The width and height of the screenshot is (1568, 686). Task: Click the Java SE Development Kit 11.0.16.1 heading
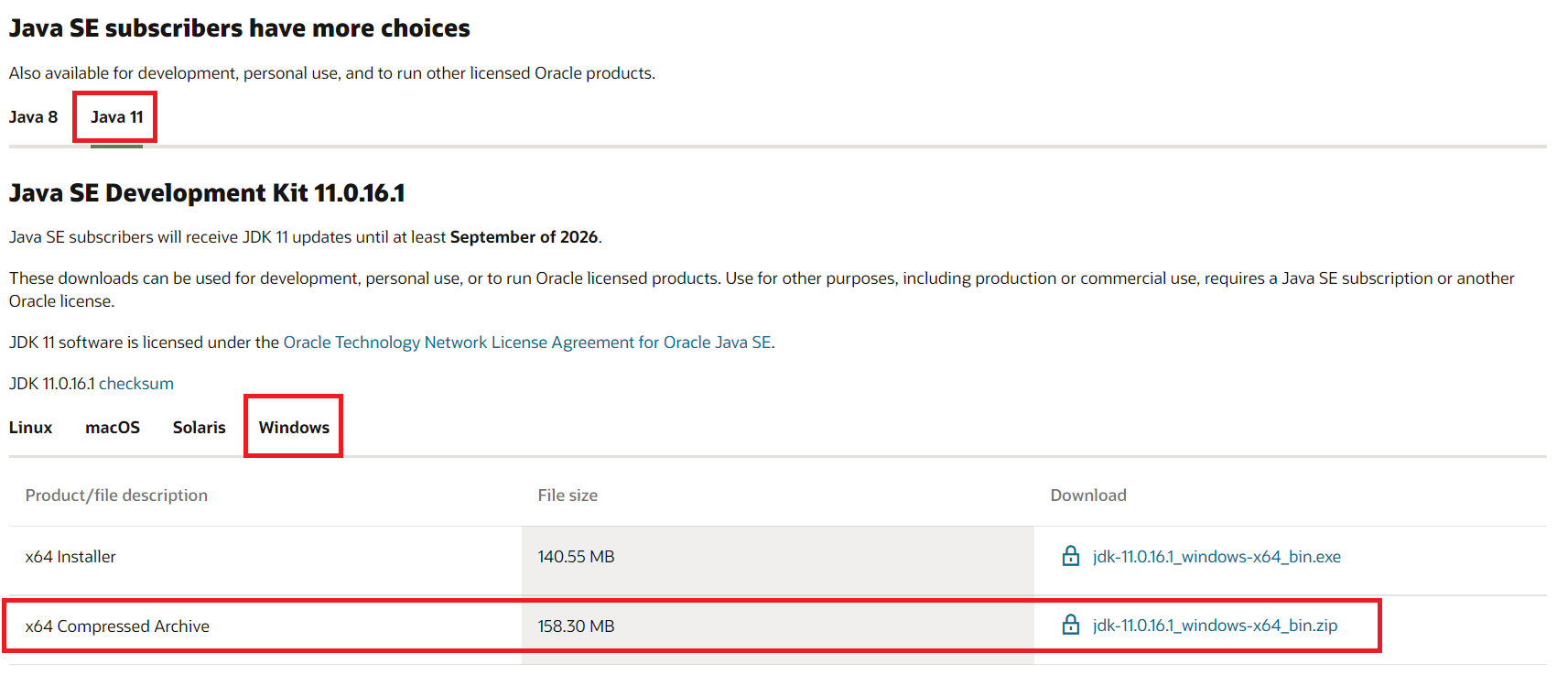207,193
